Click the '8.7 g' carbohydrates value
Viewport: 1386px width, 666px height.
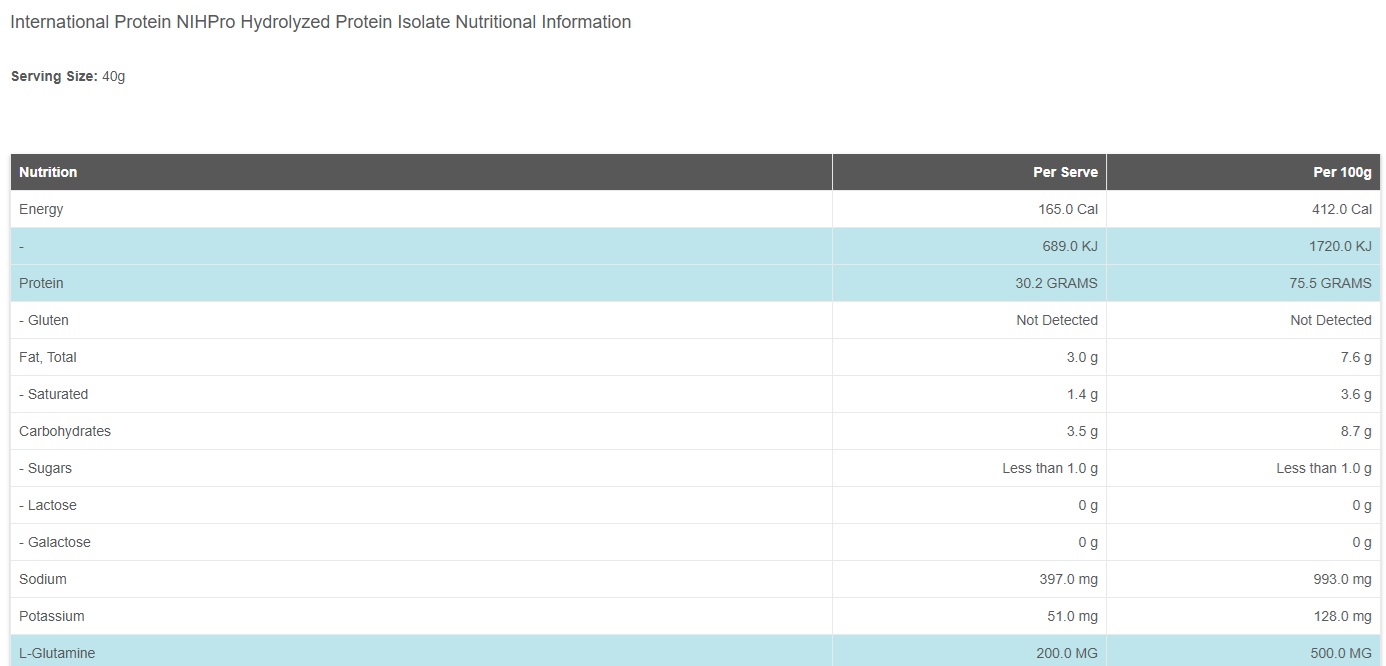tap(1356, 431)
